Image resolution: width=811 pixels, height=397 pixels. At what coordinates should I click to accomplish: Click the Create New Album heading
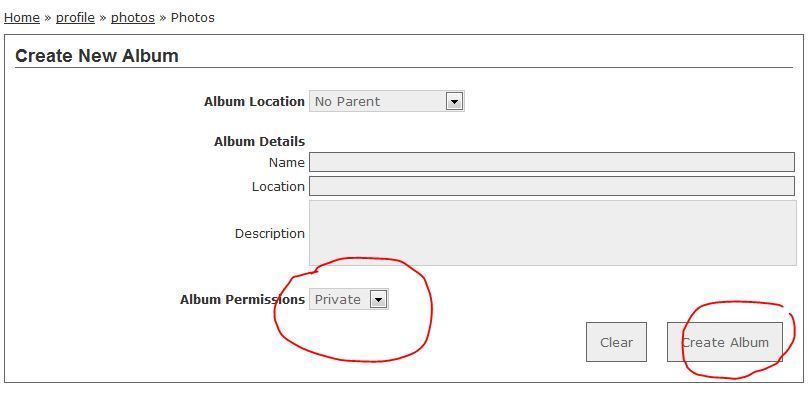click(x=97, y=56)
